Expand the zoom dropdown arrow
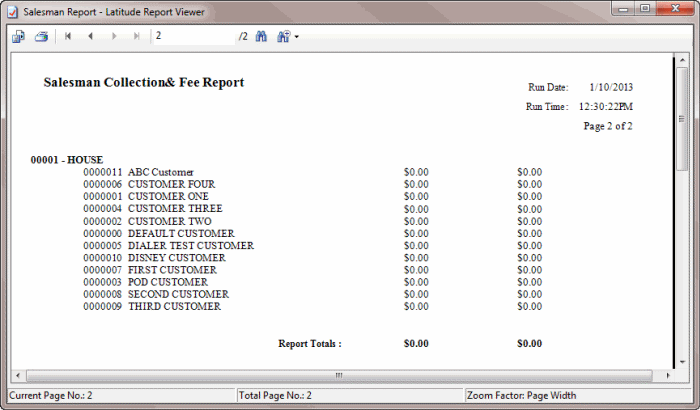Image resolution: width=700 pixels, height=410 pixels. point(296,37)
